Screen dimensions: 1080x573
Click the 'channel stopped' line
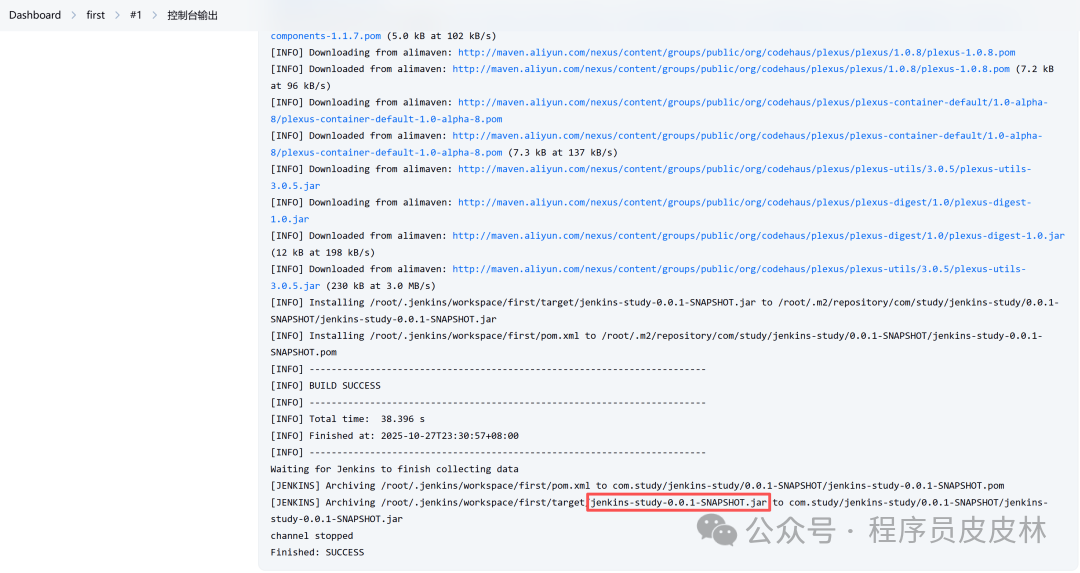click(x=311, y=536)
